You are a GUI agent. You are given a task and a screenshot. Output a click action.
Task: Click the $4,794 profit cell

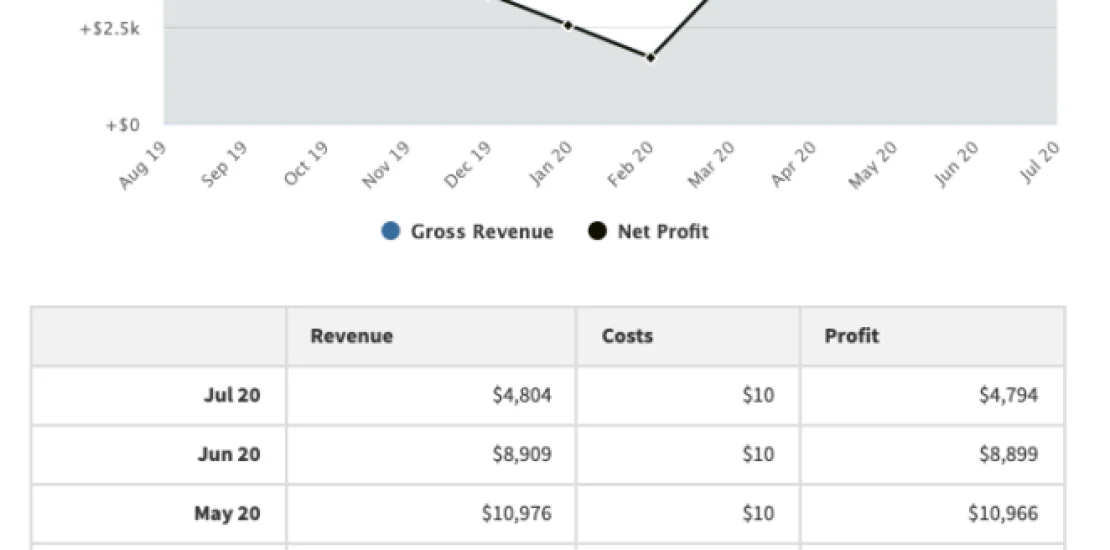[x=1008, y=395]
